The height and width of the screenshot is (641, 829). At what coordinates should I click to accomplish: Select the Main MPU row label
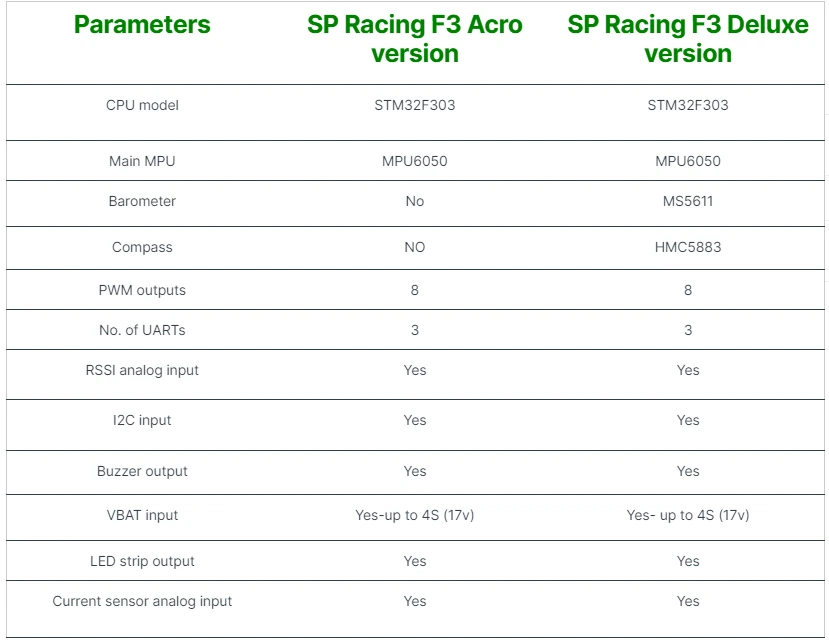pyautogui.click(x=142, y=161)
